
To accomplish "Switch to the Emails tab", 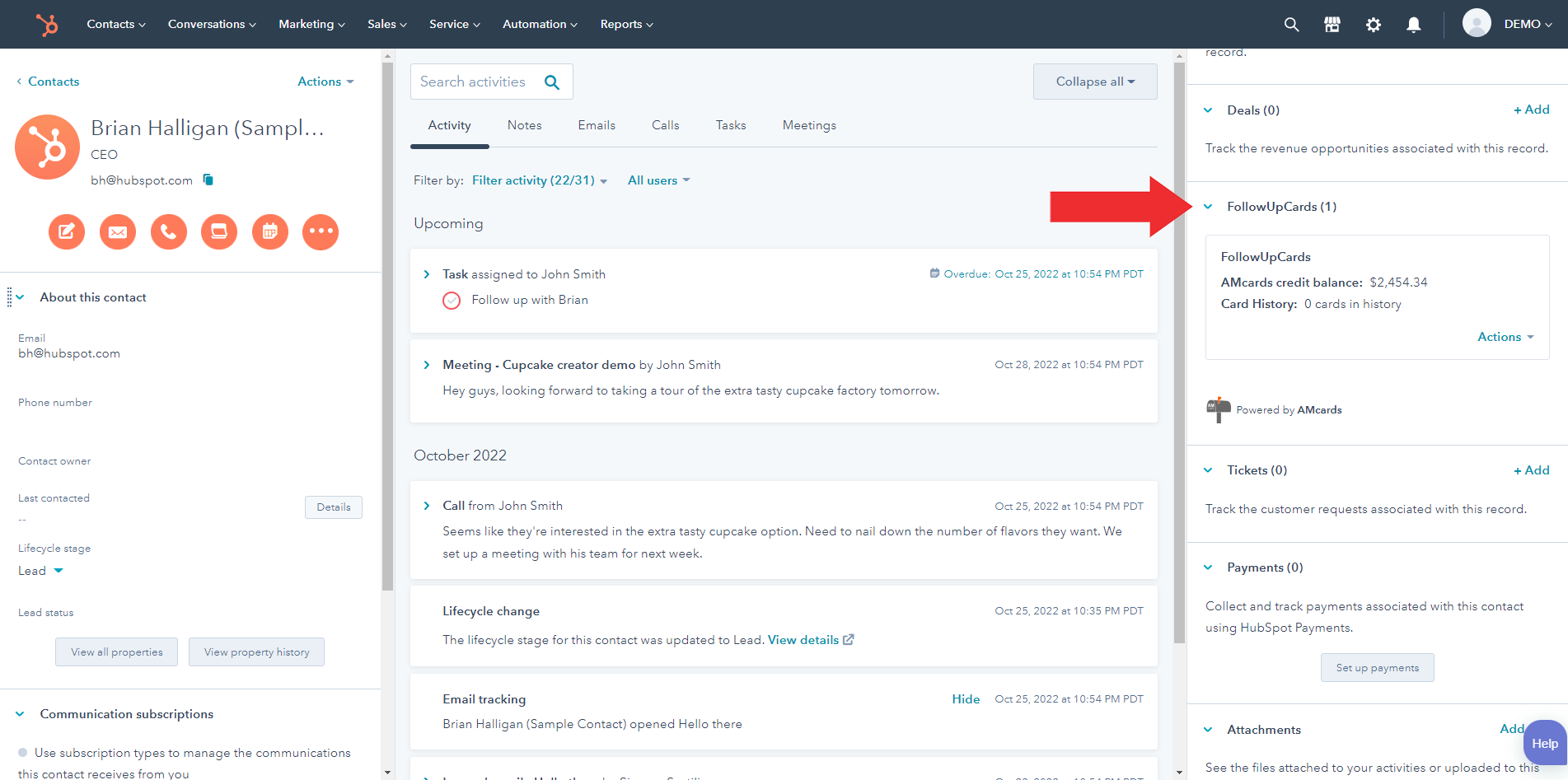I will 597,125.
